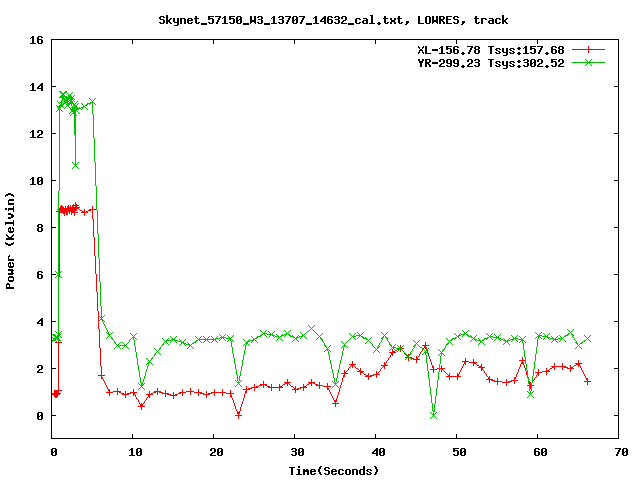Click the green legend line sample
This screenshot has width=640, height=480.
pos(588,63)
